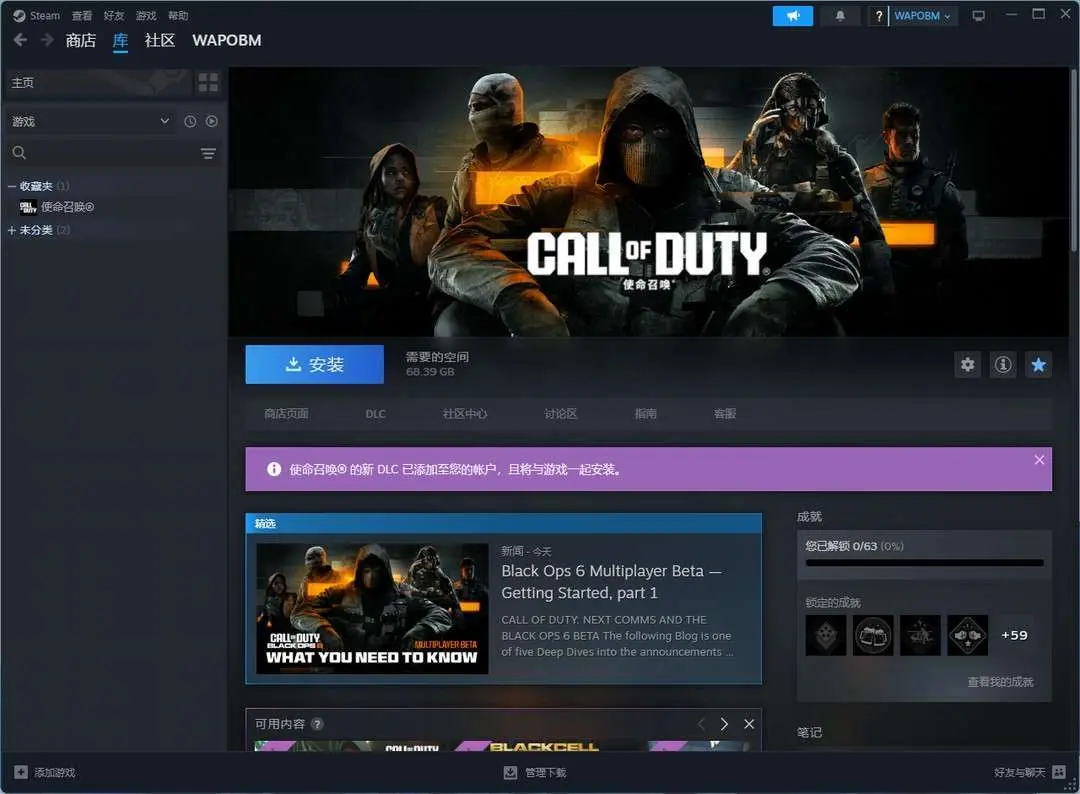The image size is (1080, 794).
Task: Sort library by recent activity clock icon
Action: [190, 121]
